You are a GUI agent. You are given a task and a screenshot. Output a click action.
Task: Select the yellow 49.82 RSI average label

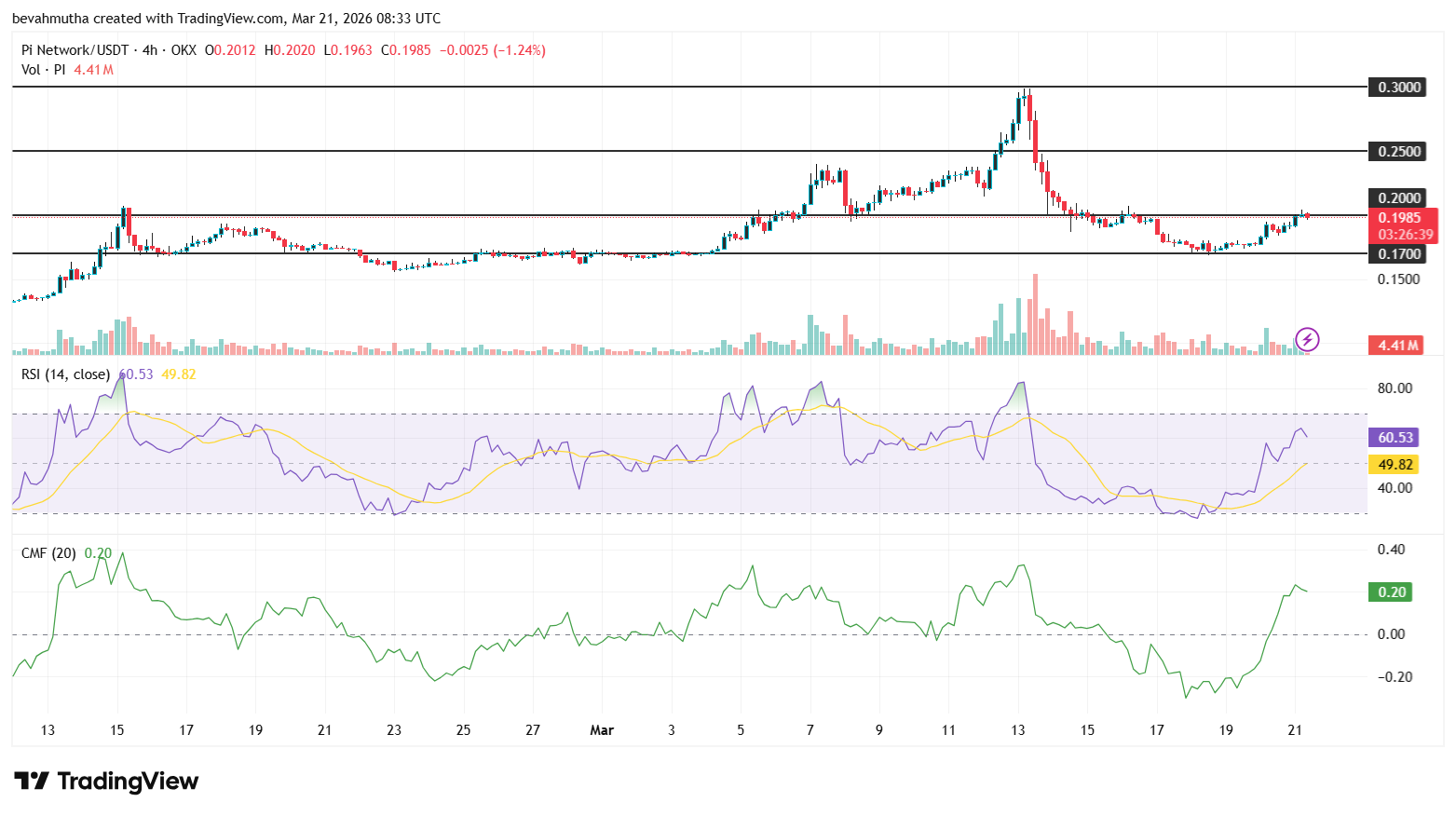pos(1393,464)
